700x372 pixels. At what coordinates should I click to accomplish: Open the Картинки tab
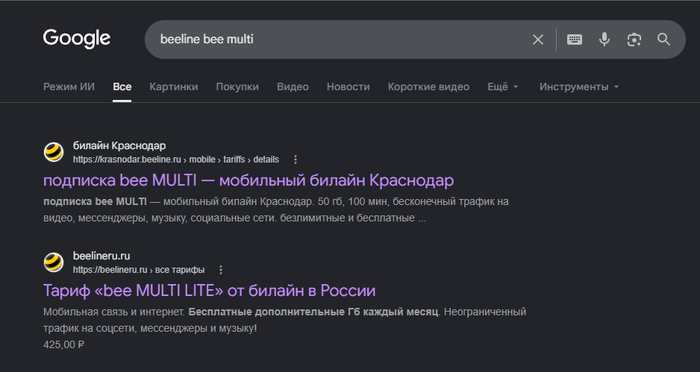[174, 87]
